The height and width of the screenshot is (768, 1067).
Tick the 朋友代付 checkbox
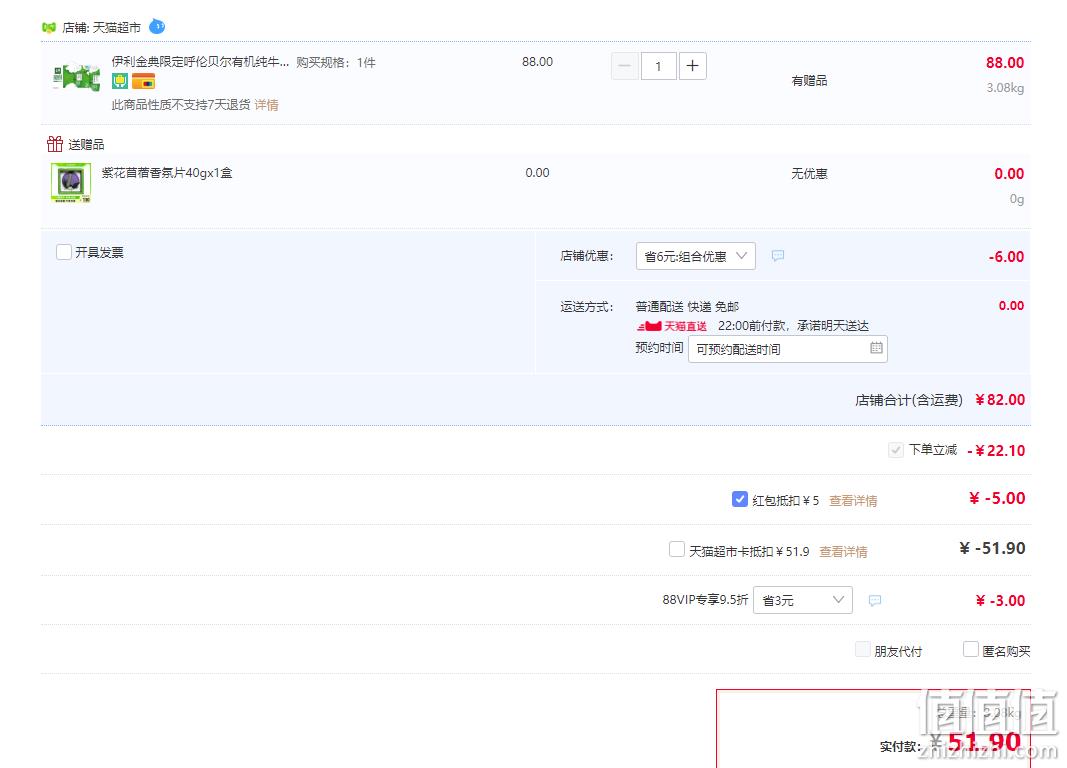tap(862, 650)
